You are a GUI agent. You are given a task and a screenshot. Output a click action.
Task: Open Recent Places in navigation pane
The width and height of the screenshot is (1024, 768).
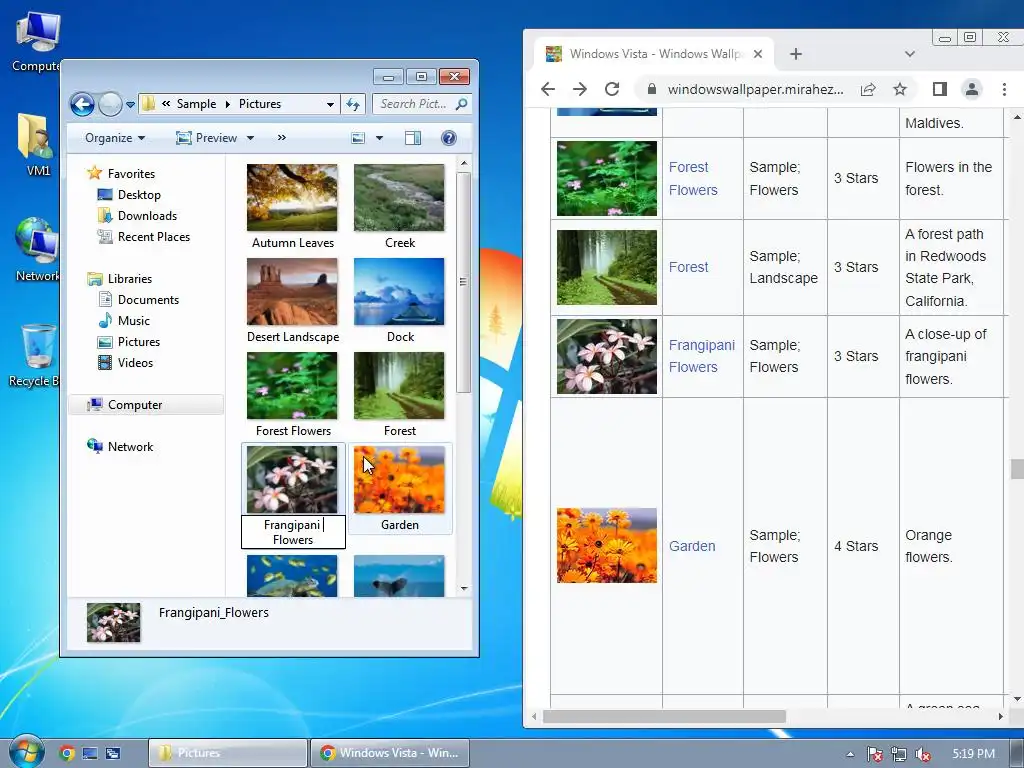[153, 236]
